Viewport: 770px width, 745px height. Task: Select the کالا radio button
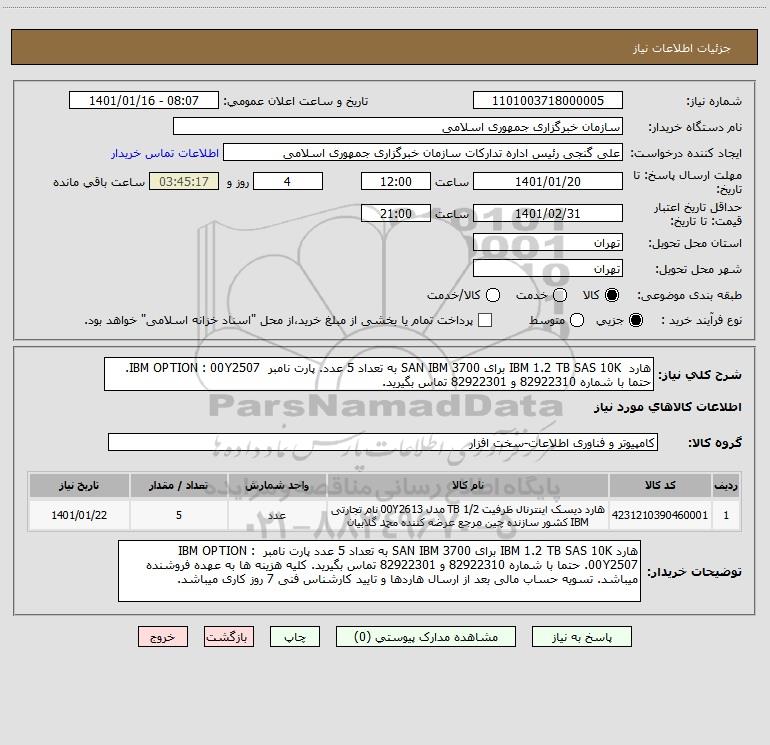[x=612, y=295]
